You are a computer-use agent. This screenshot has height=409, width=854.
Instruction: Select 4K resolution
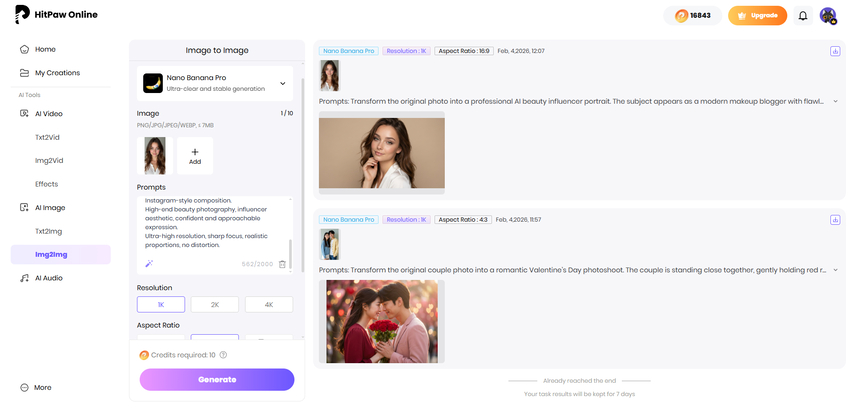[x=269, y=304]
